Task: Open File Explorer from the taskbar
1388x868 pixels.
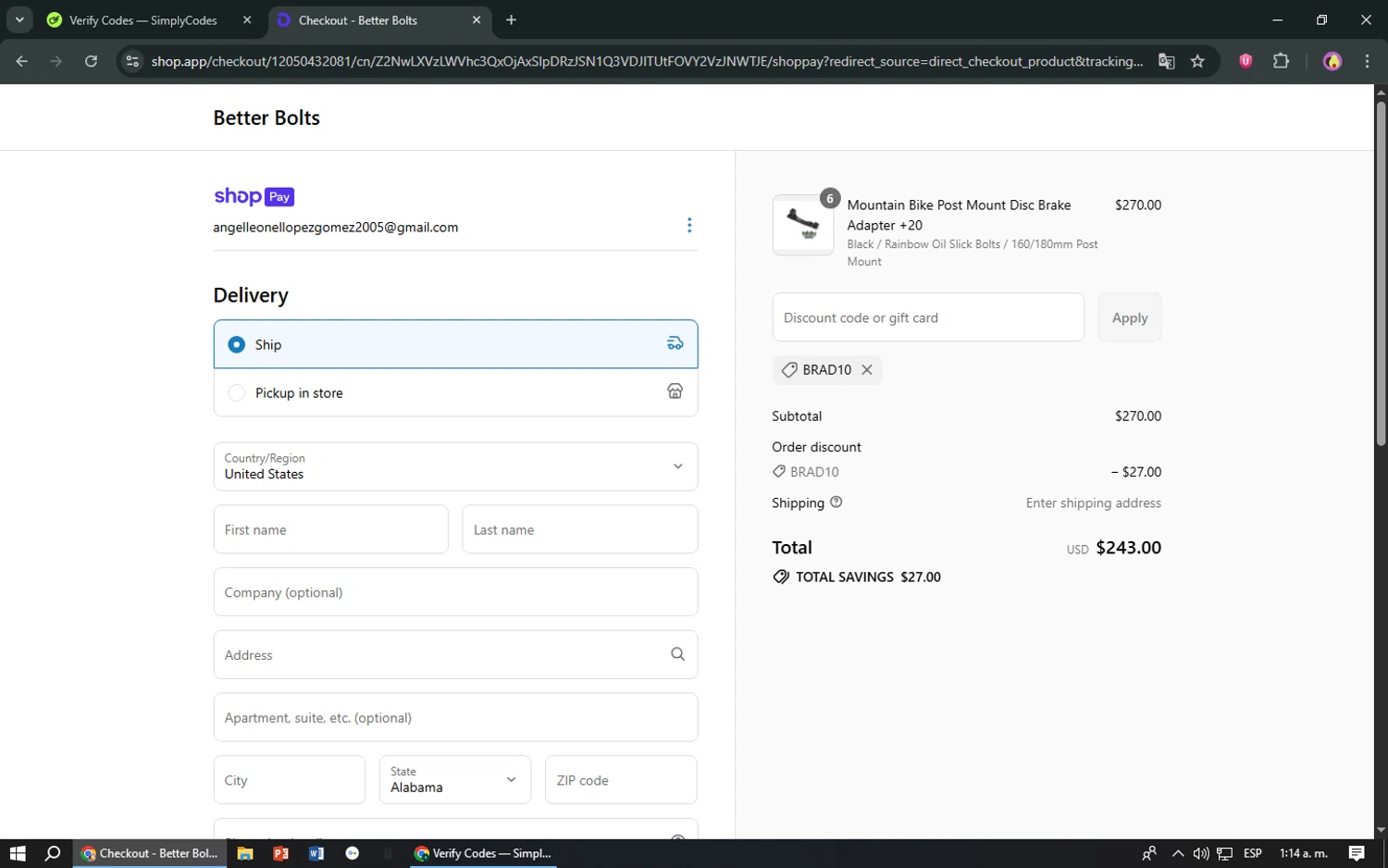Action: [245, 853]
